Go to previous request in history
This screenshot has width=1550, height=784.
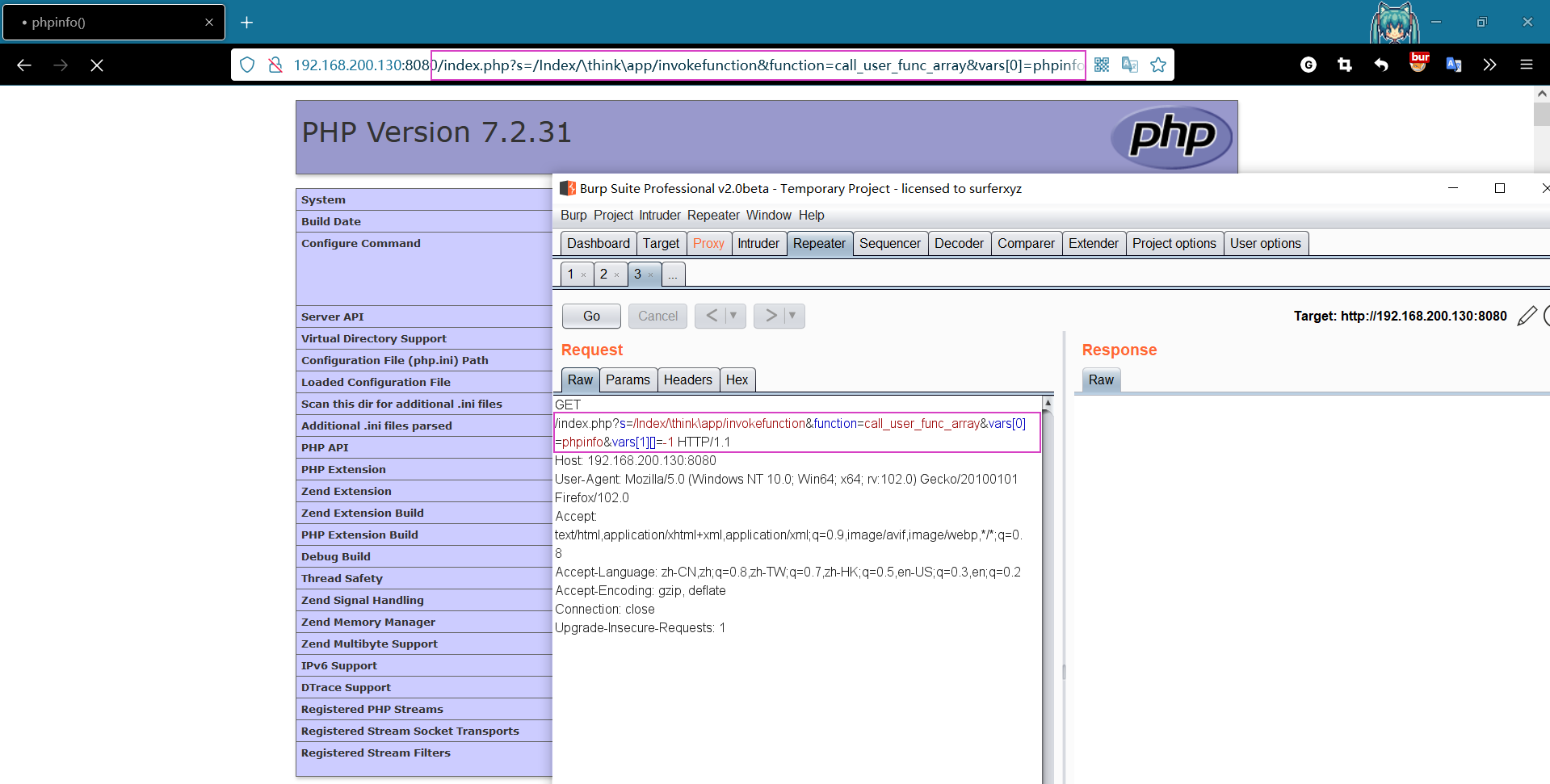711,316
